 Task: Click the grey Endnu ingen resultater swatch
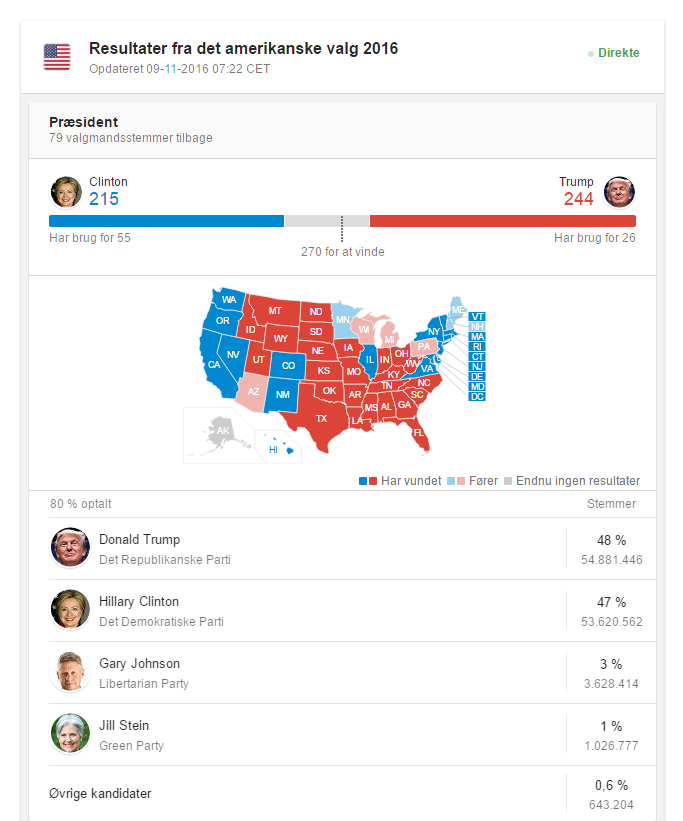click(508, 481)
